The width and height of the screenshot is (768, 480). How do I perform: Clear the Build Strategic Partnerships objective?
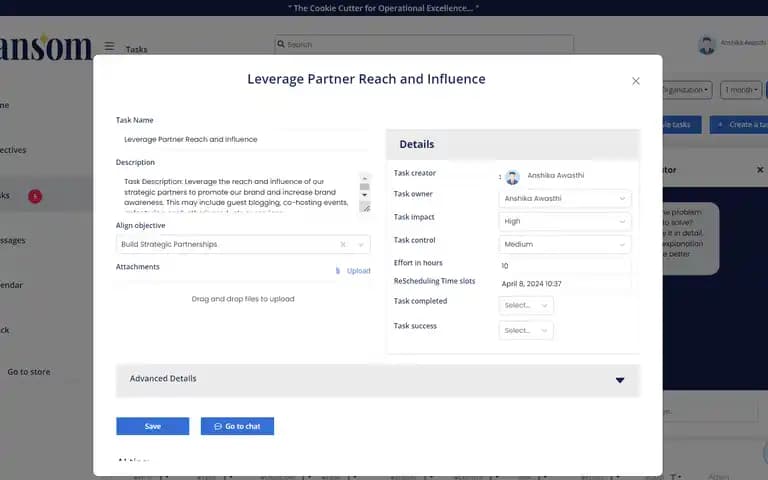343,244
